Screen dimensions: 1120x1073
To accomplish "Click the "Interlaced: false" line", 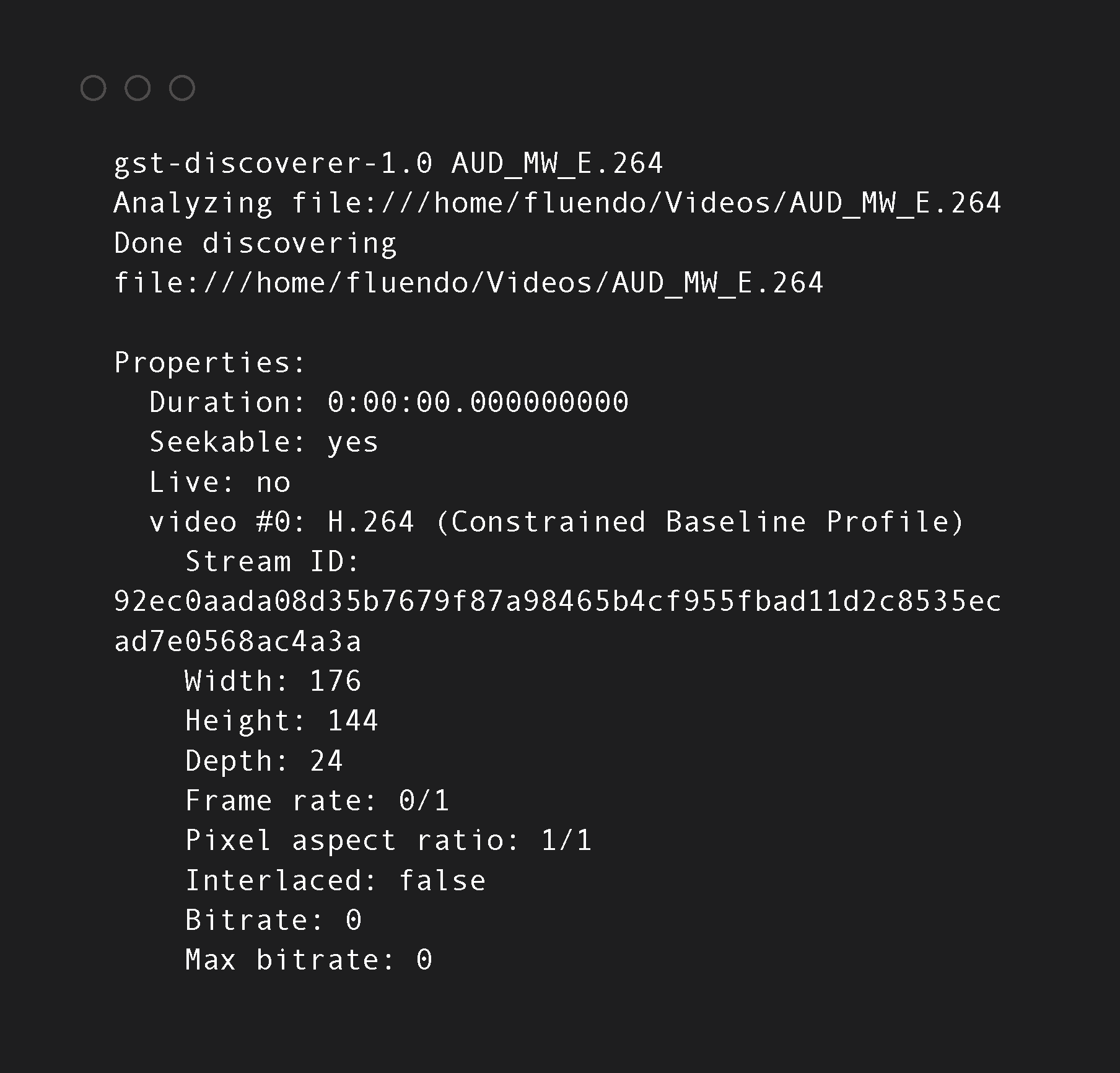I will coord(335,880).
